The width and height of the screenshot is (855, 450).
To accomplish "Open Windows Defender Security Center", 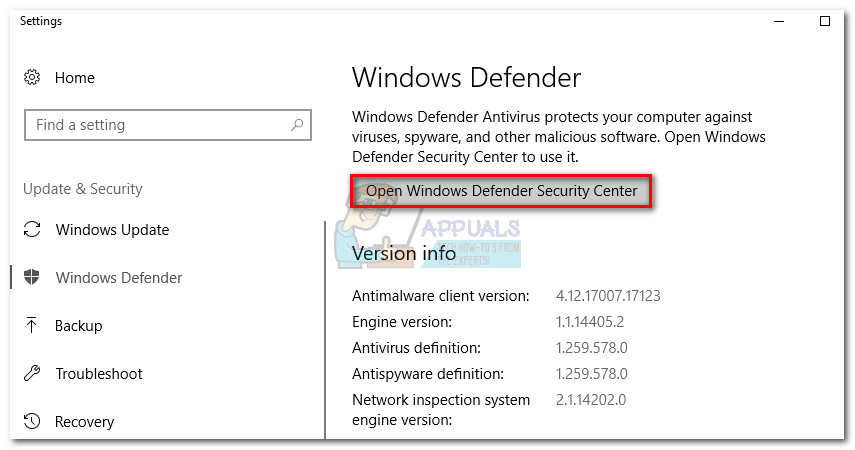I will (x=501, y=190).
